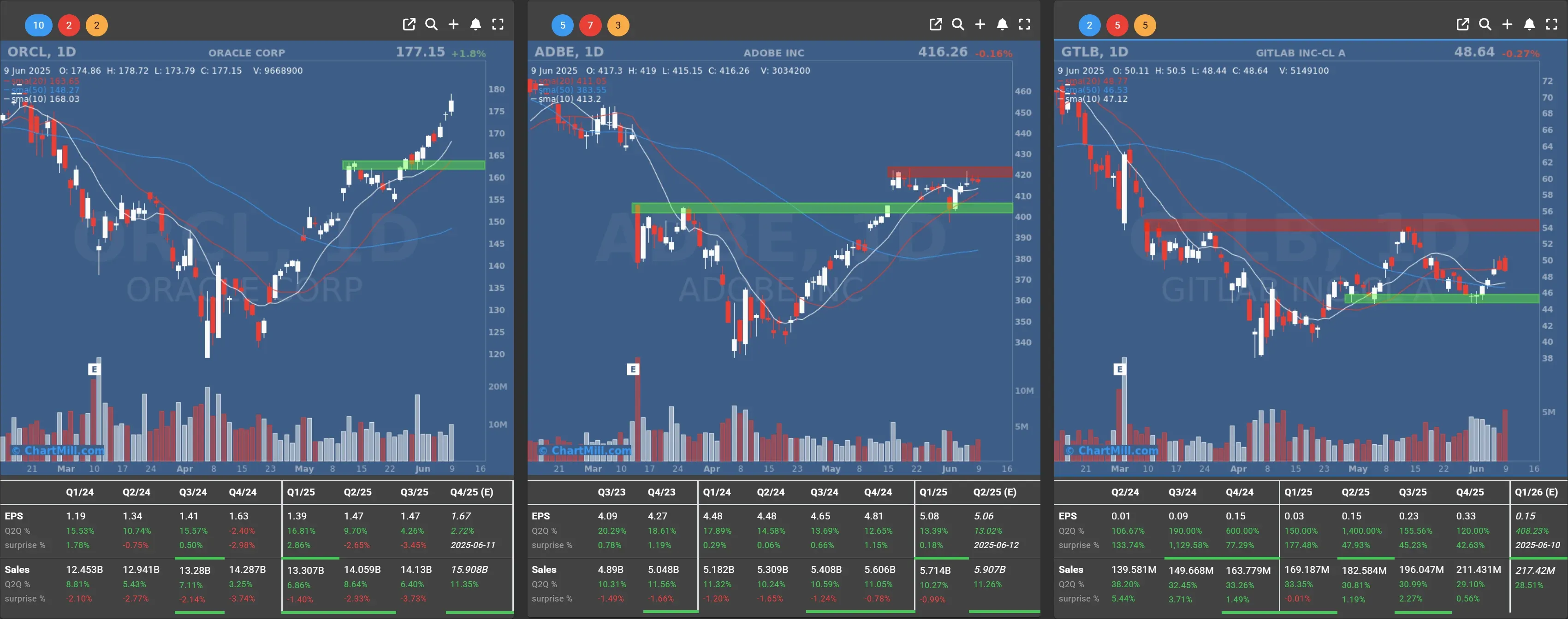Image resolution: width=1568 pixels, height=619 pixels.
Task: Click the ChartMill.com link on ORCL chart
Action: coord(58,451)
